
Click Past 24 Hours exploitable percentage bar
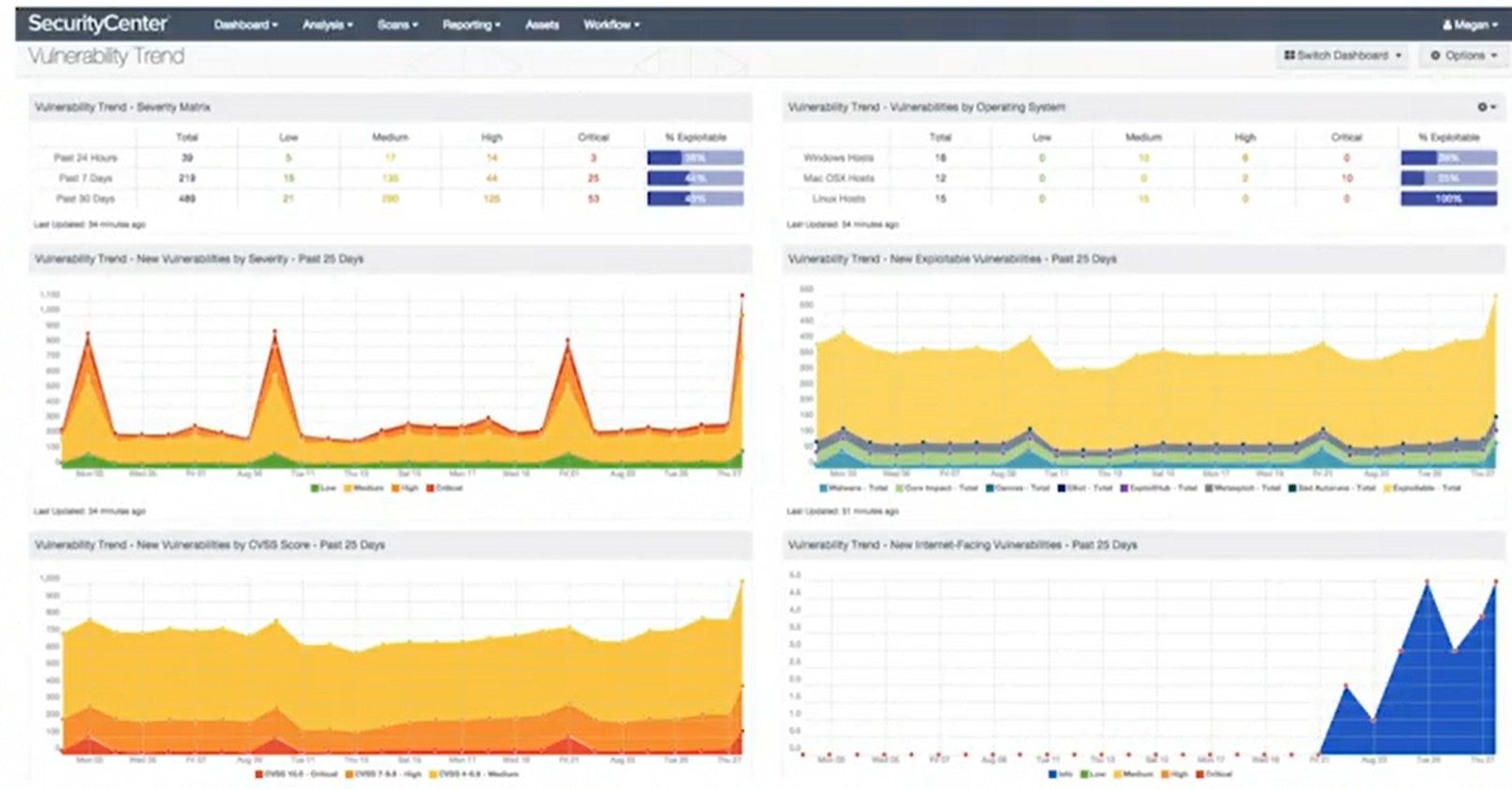pos(696,158)
